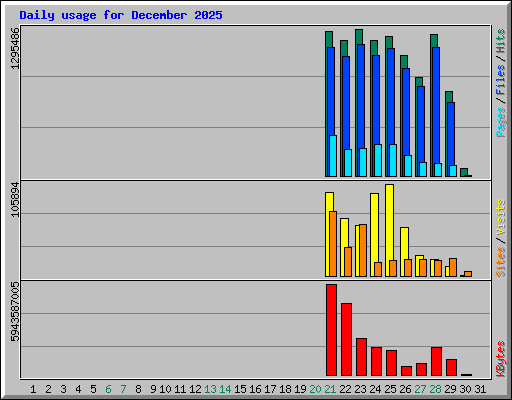Click day label 19 on the axis
512x400 pixels.
click(x=300, y=389)
